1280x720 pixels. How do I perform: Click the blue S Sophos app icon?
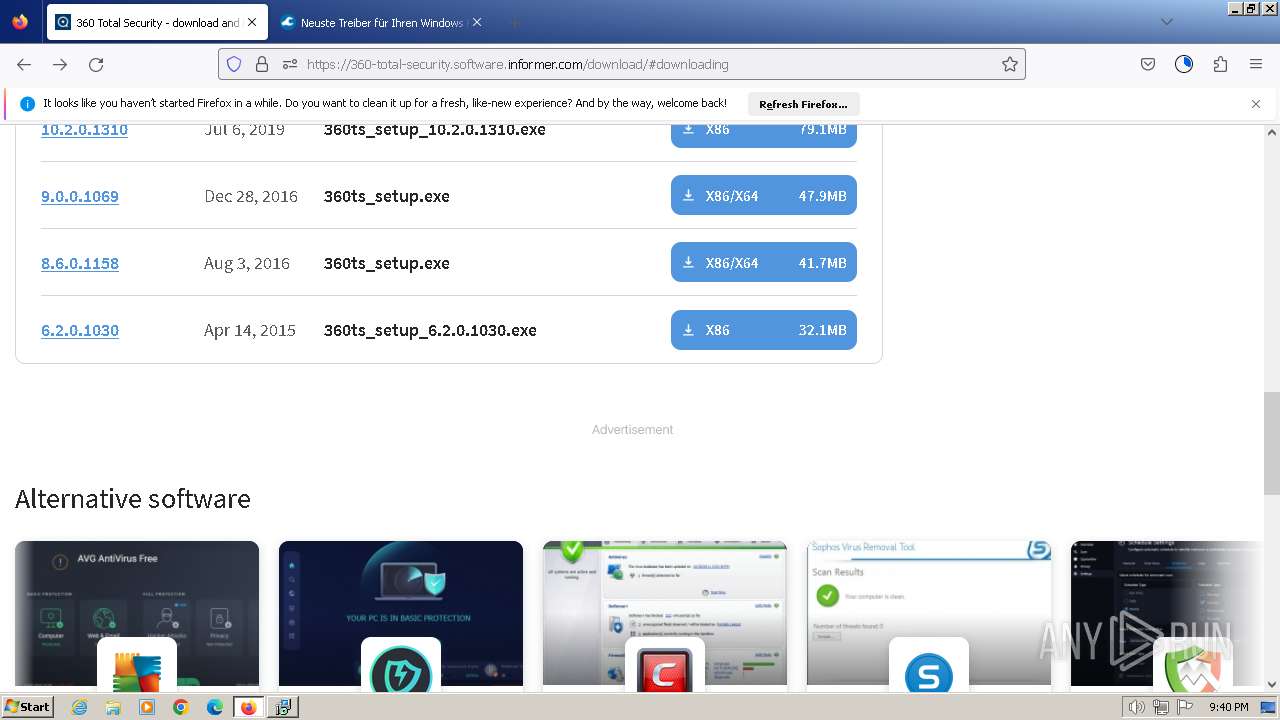click(929, 665)
